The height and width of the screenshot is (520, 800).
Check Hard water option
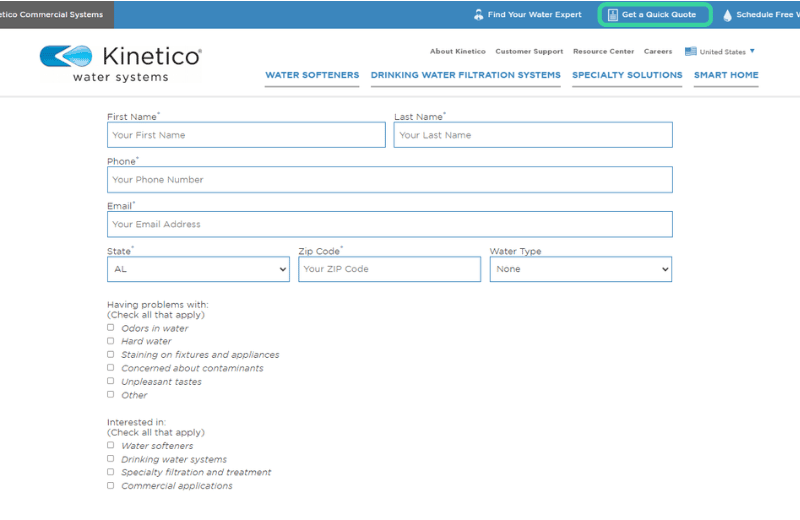point(110,341)
